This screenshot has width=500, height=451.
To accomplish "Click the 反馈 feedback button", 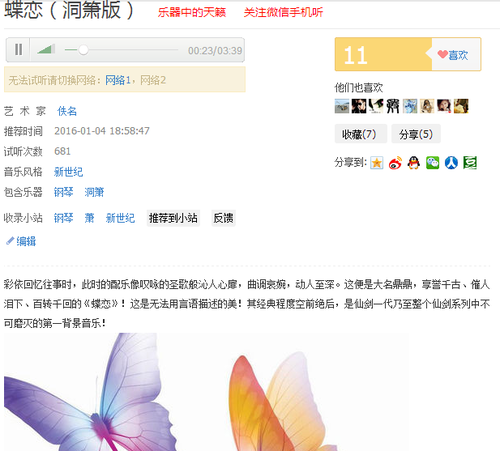I will 223,218.
